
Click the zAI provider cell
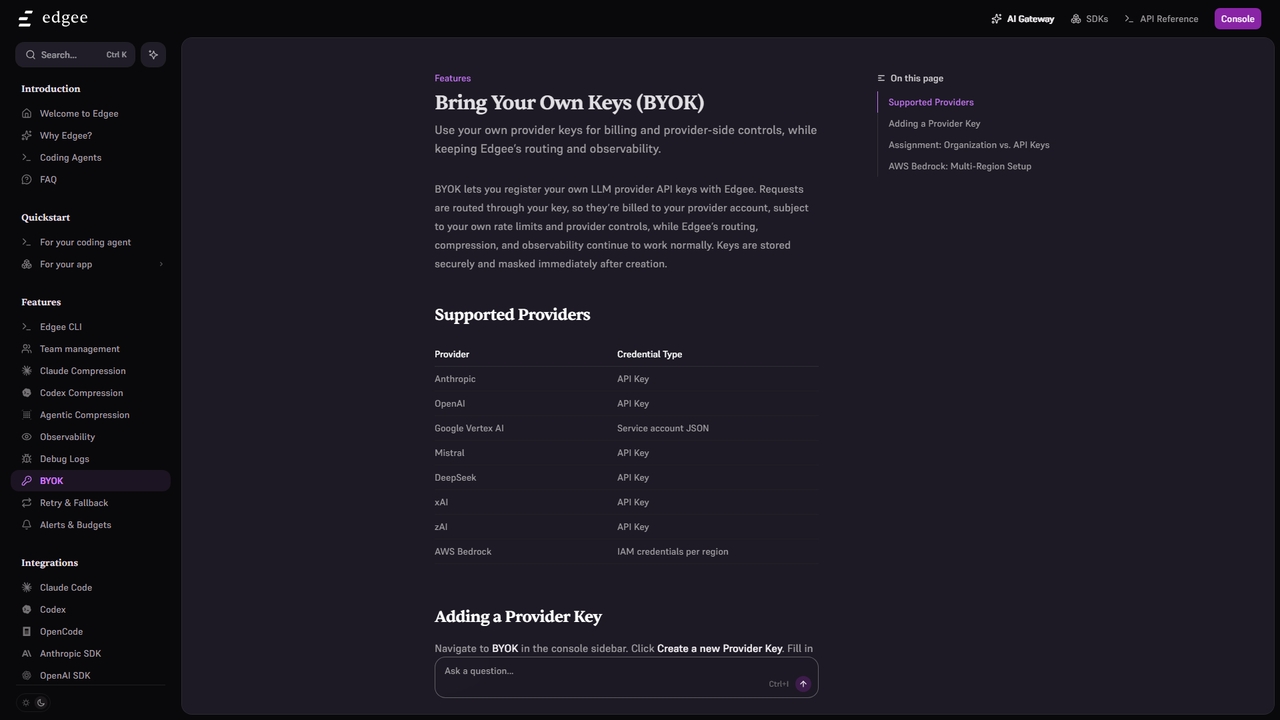tap(441, 527)
